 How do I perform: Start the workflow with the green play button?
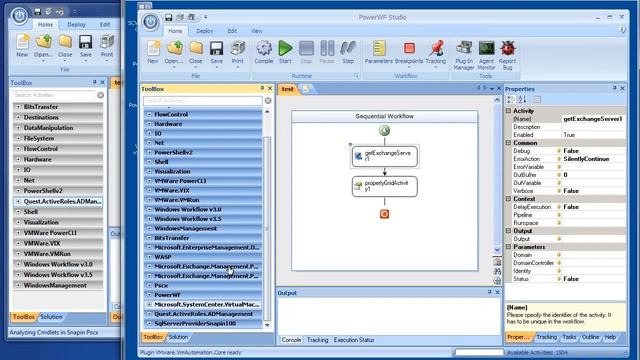click(285, 48)
